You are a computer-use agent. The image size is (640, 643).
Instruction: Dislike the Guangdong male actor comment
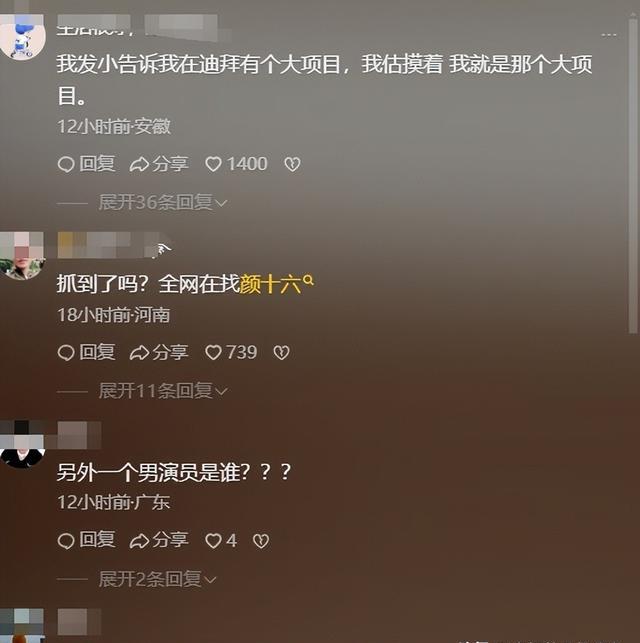point(261,541)
